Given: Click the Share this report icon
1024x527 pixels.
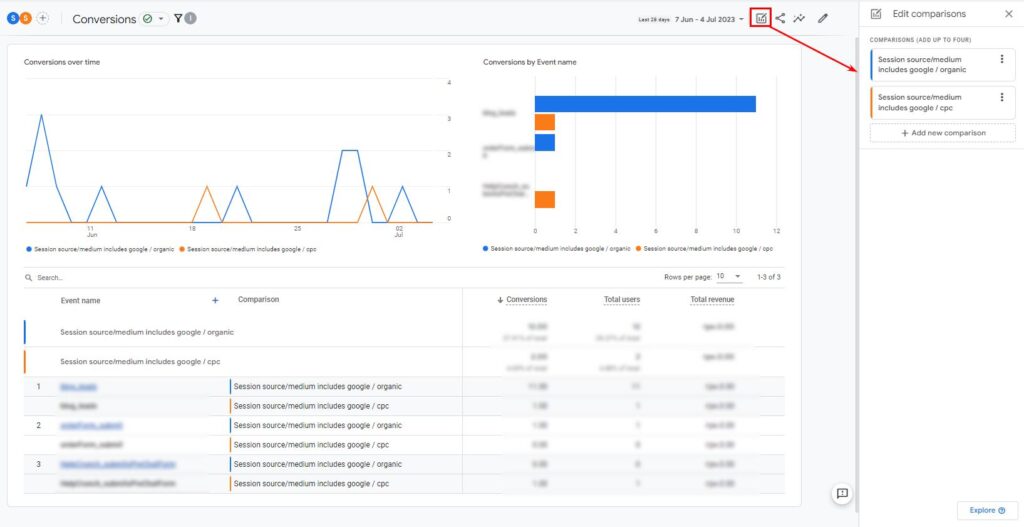Looking at the screenshot, I should pos(780,18).
